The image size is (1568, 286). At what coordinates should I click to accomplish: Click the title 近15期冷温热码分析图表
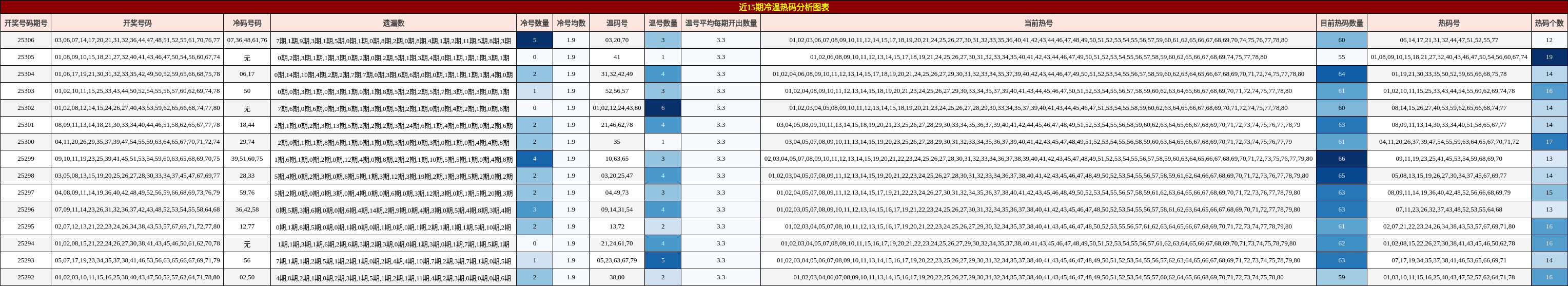[x=784, y=7]
